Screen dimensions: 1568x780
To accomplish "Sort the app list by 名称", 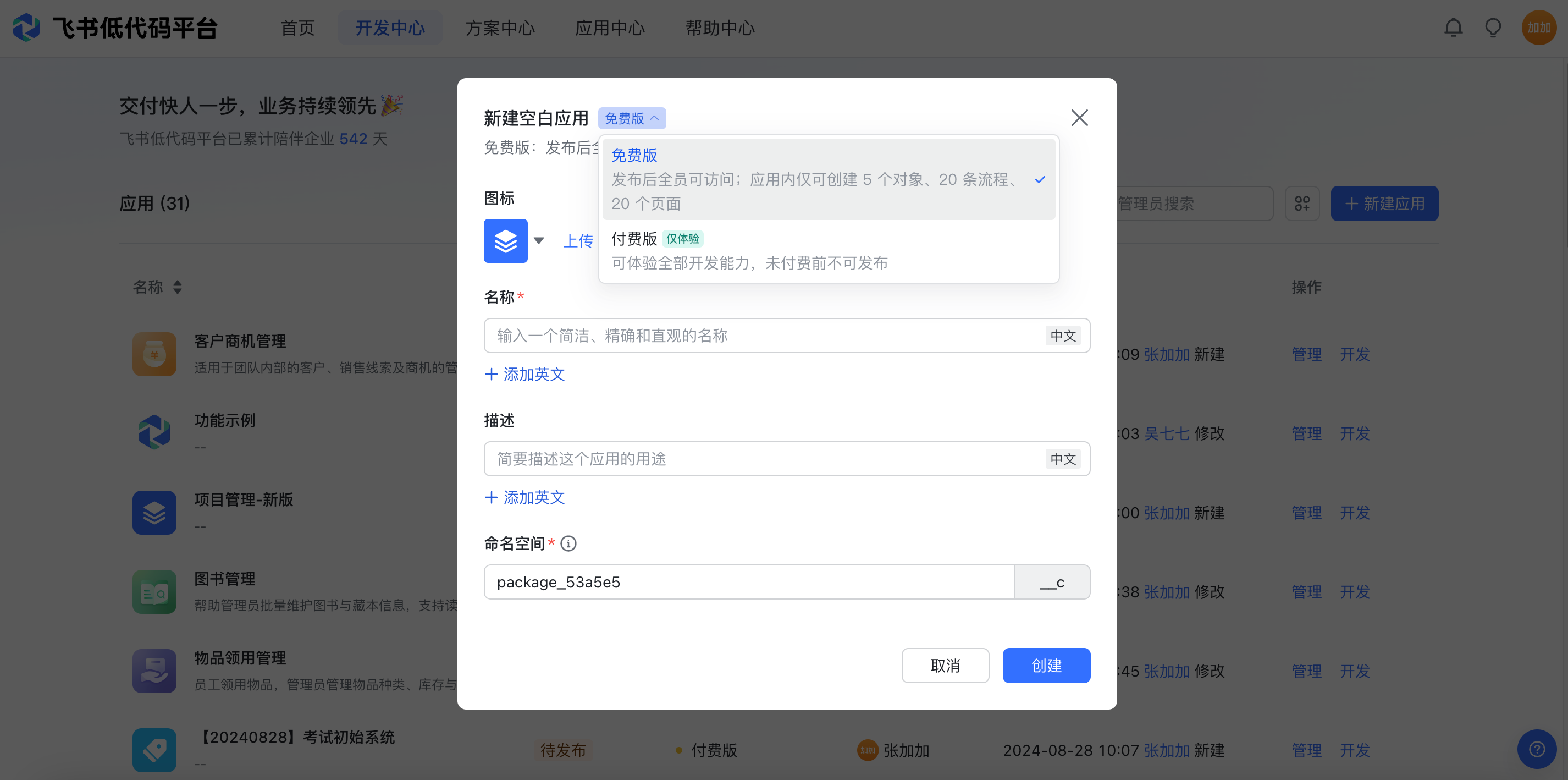I will 177,287.
